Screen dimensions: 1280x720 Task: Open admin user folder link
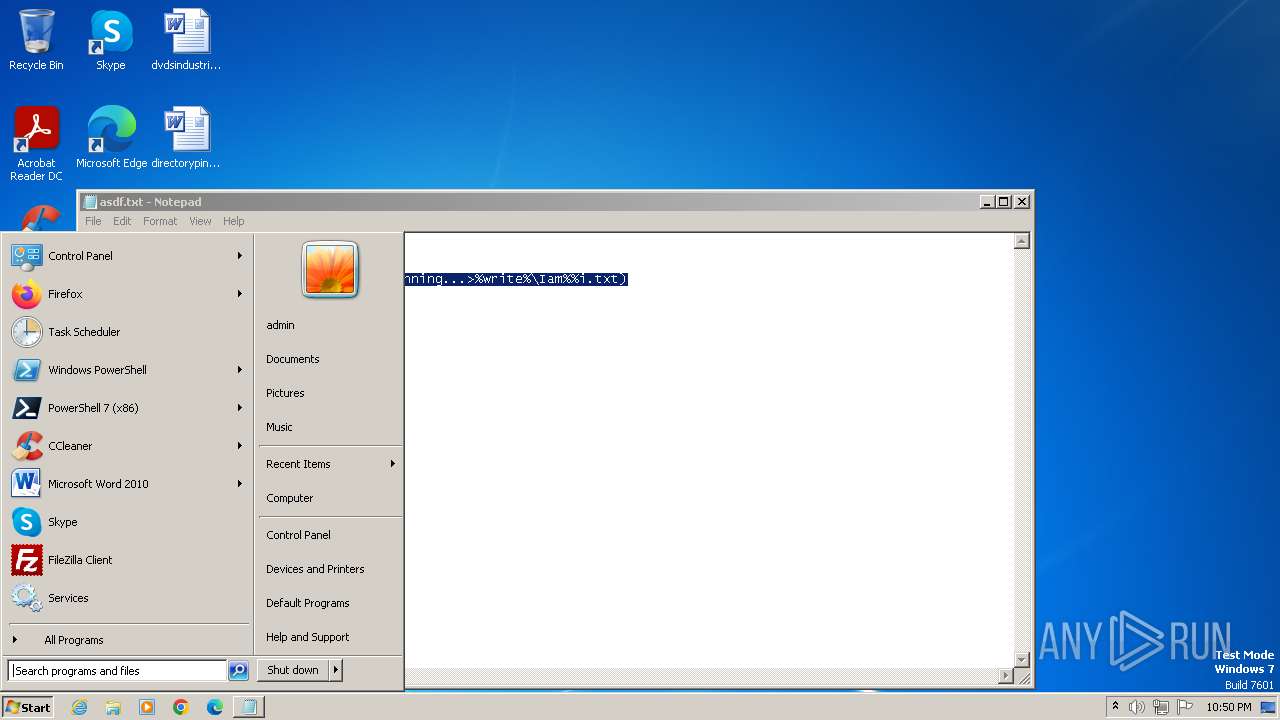(330, 325)
